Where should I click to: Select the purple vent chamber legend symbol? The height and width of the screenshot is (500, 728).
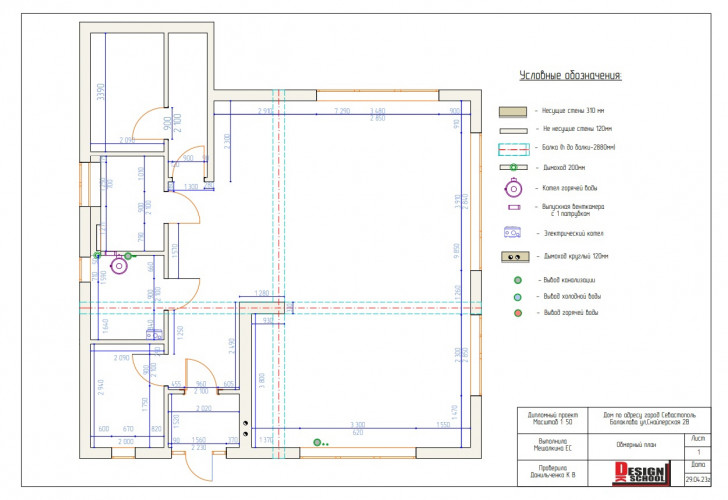(x=514, y=209)
